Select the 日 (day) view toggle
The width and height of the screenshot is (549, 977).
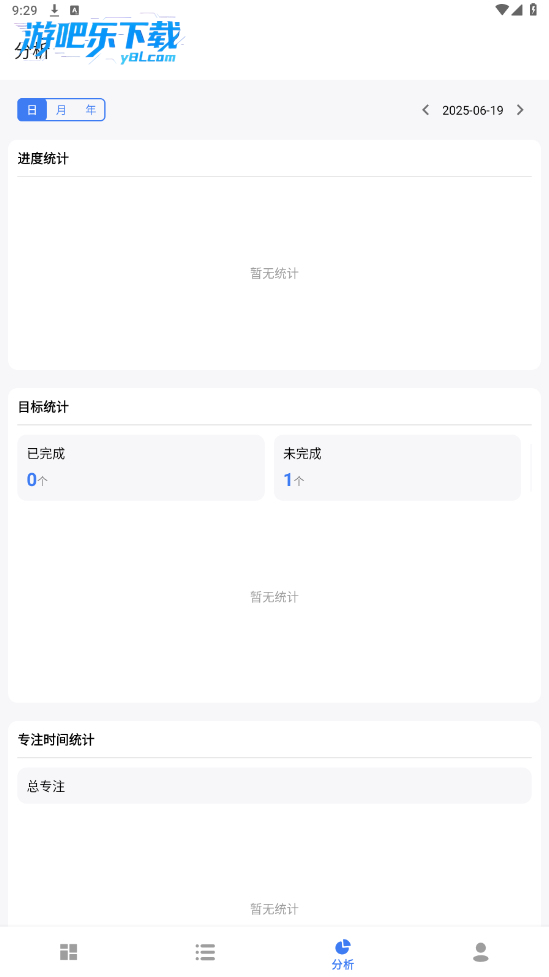pyautogui.click(x=32, y=110)
